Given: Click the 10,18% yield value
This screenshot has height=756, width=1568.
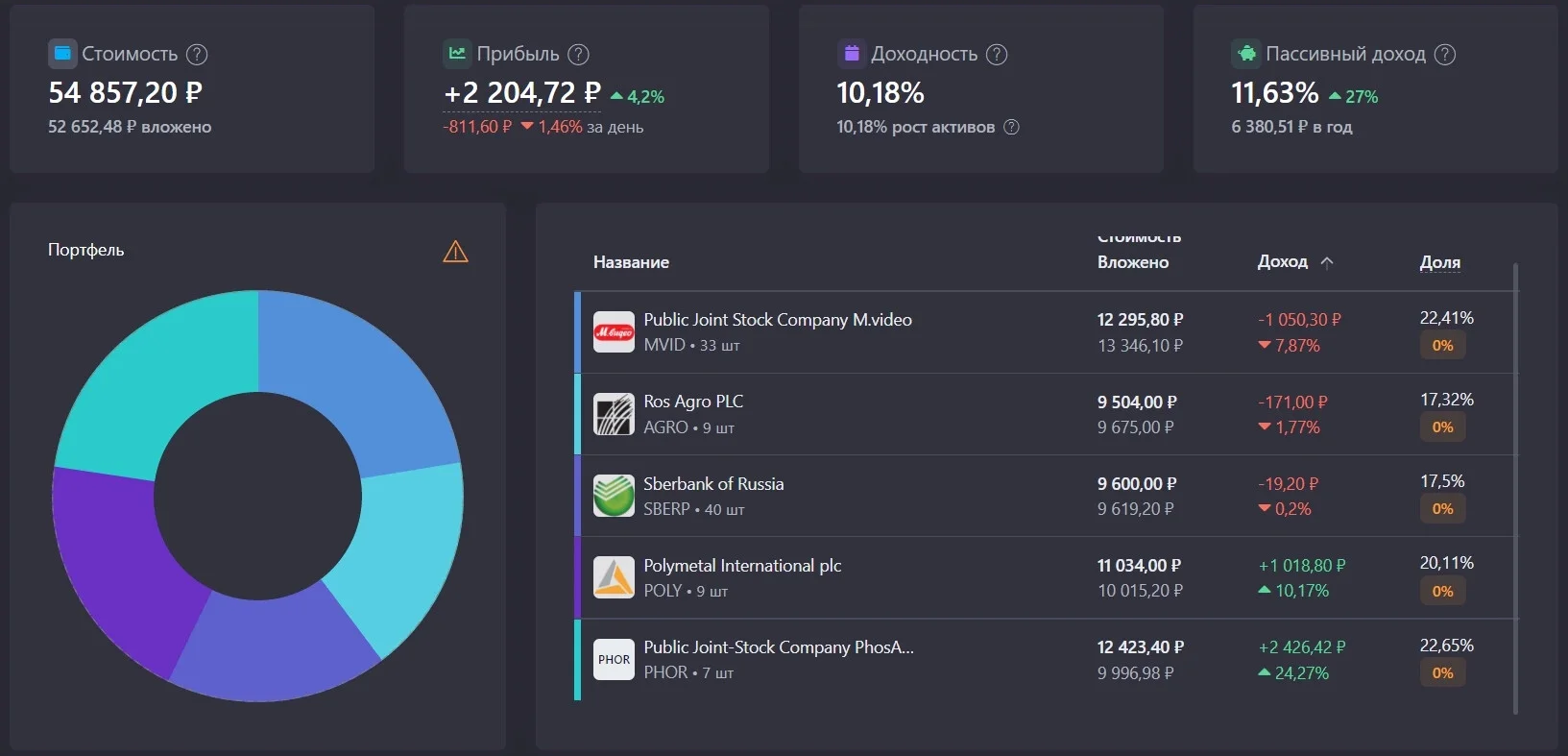Looking at the screenshot, I should point(880,93).
